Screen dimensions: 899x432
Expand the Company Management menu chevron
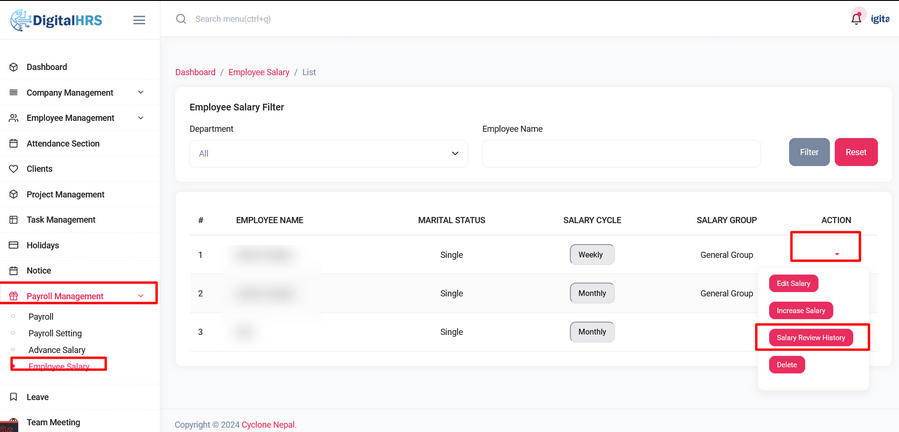(141, 93)
